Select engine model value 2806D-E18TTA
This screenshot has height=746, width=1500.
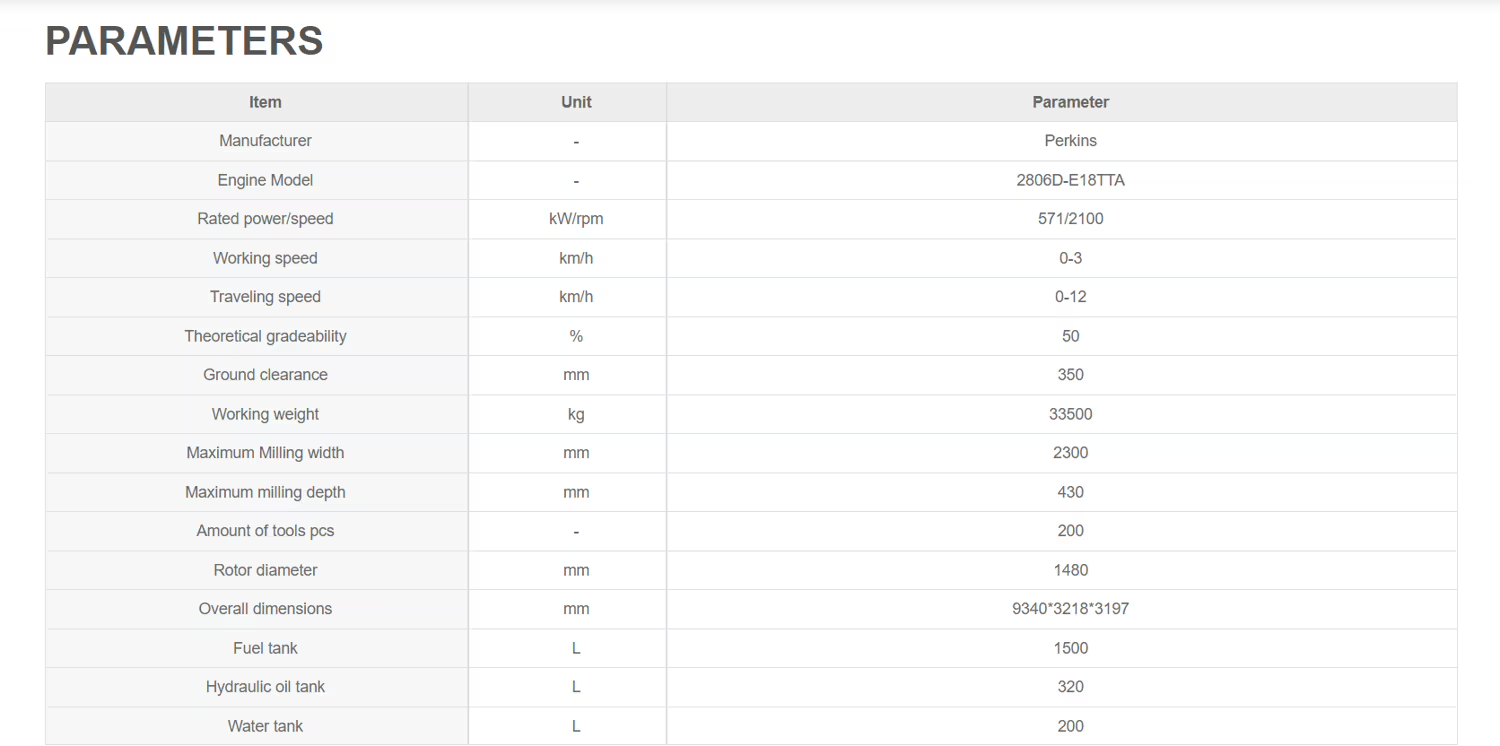[x=1070, y=180]
